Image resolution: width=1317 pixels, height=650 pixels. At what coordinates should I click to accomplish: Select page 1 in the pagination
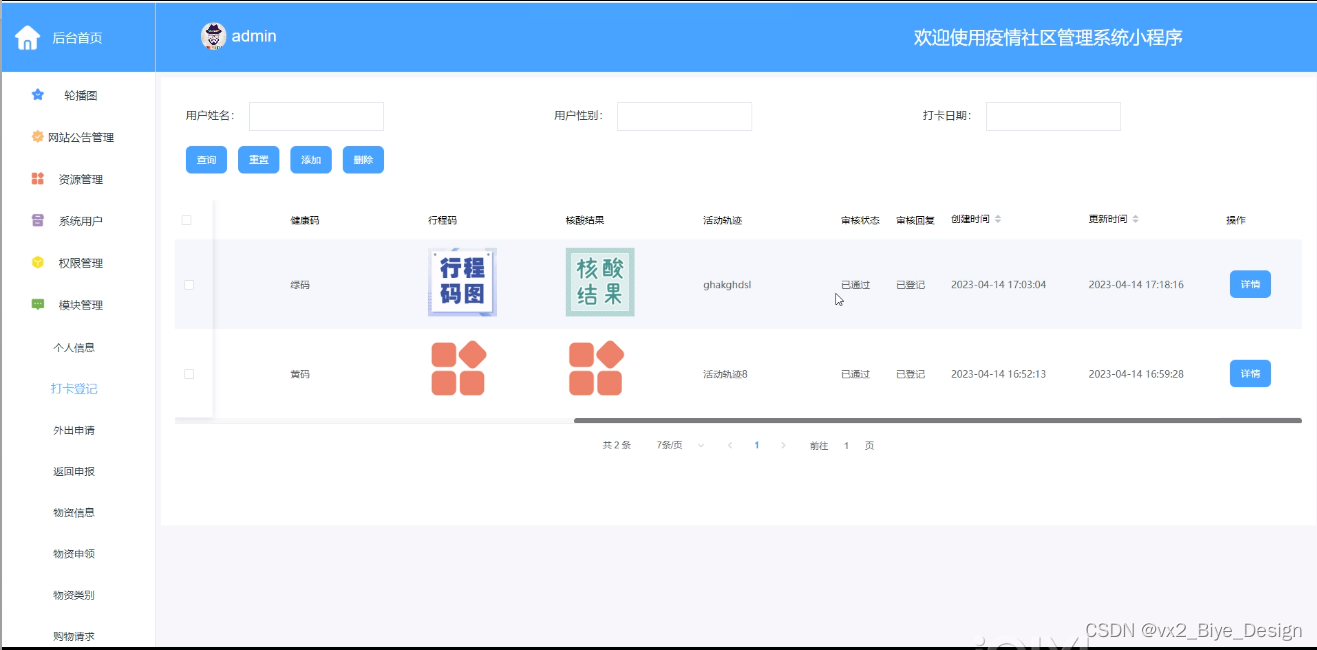(x=757, y=445)
